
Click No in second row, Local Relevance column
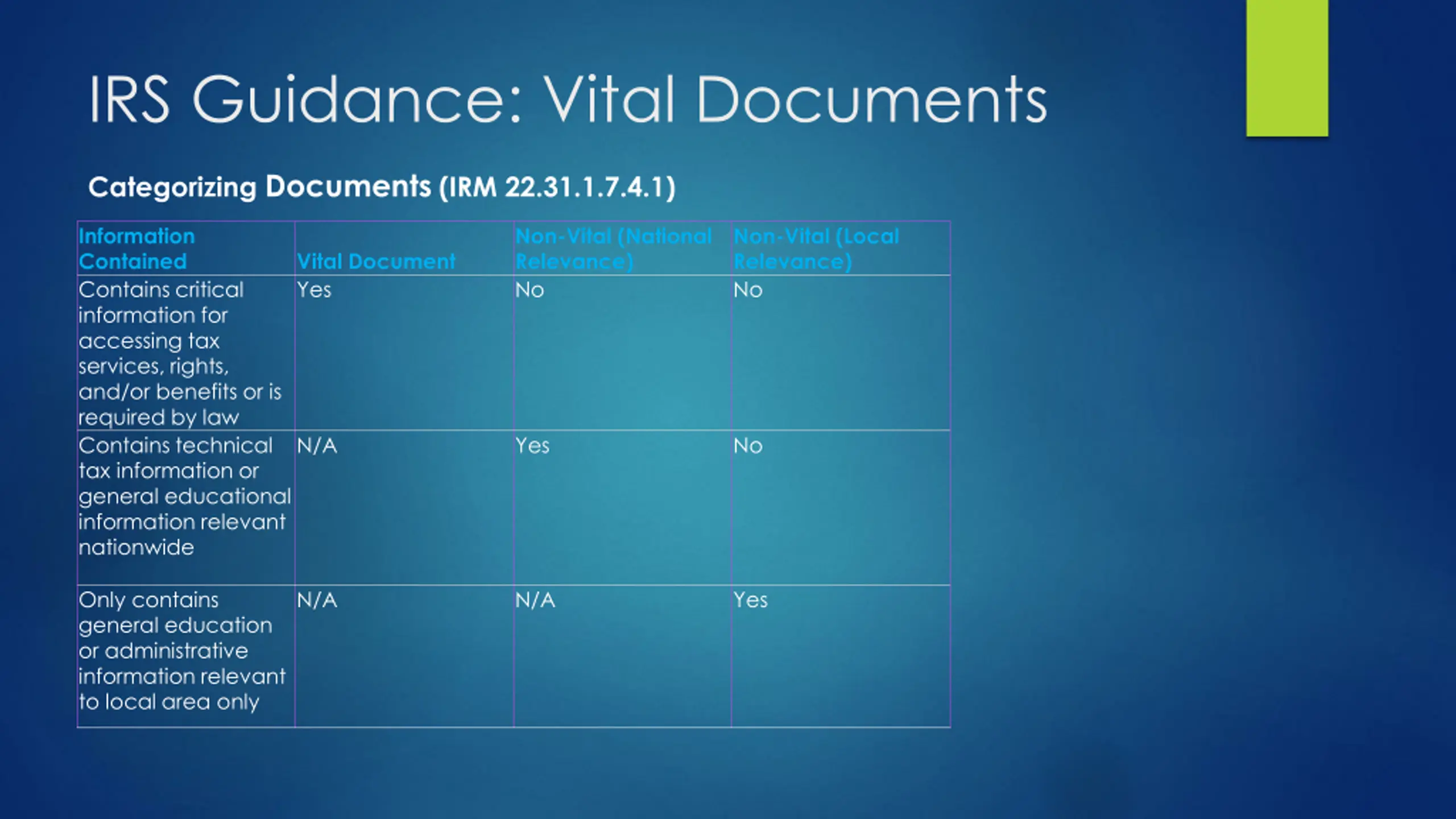pos(747,446)
